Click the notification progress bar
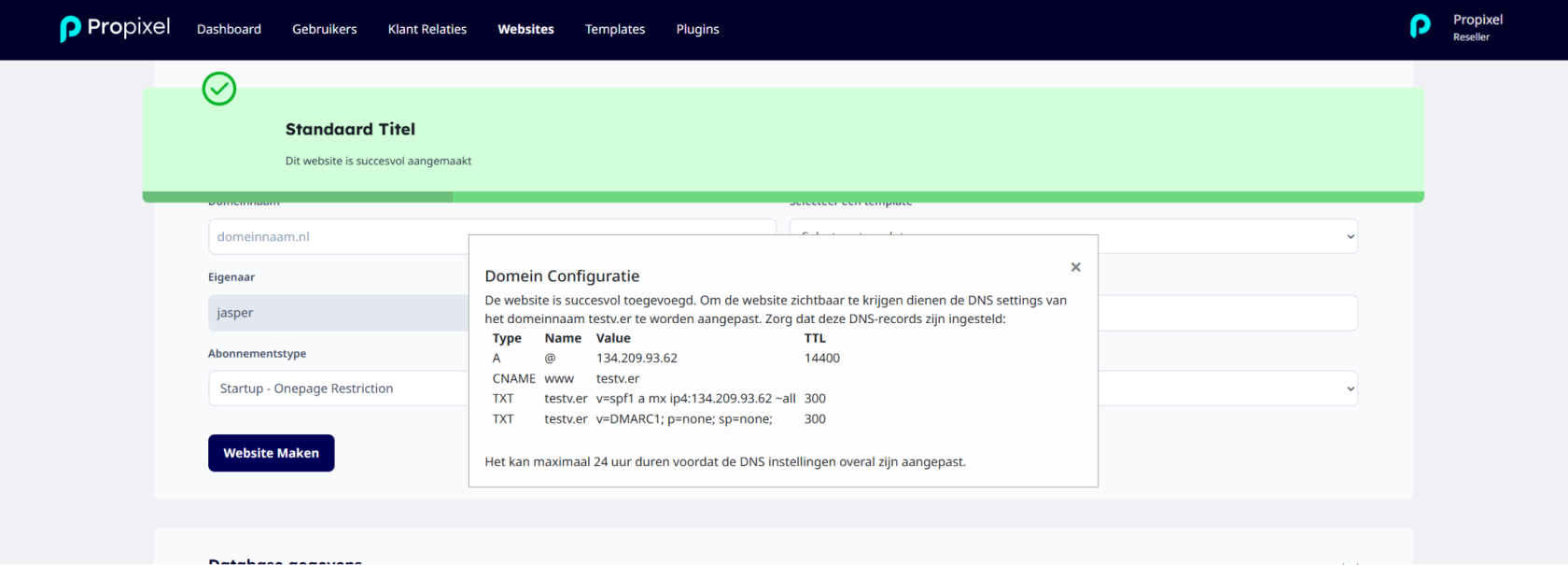 [x=783, y=197]
